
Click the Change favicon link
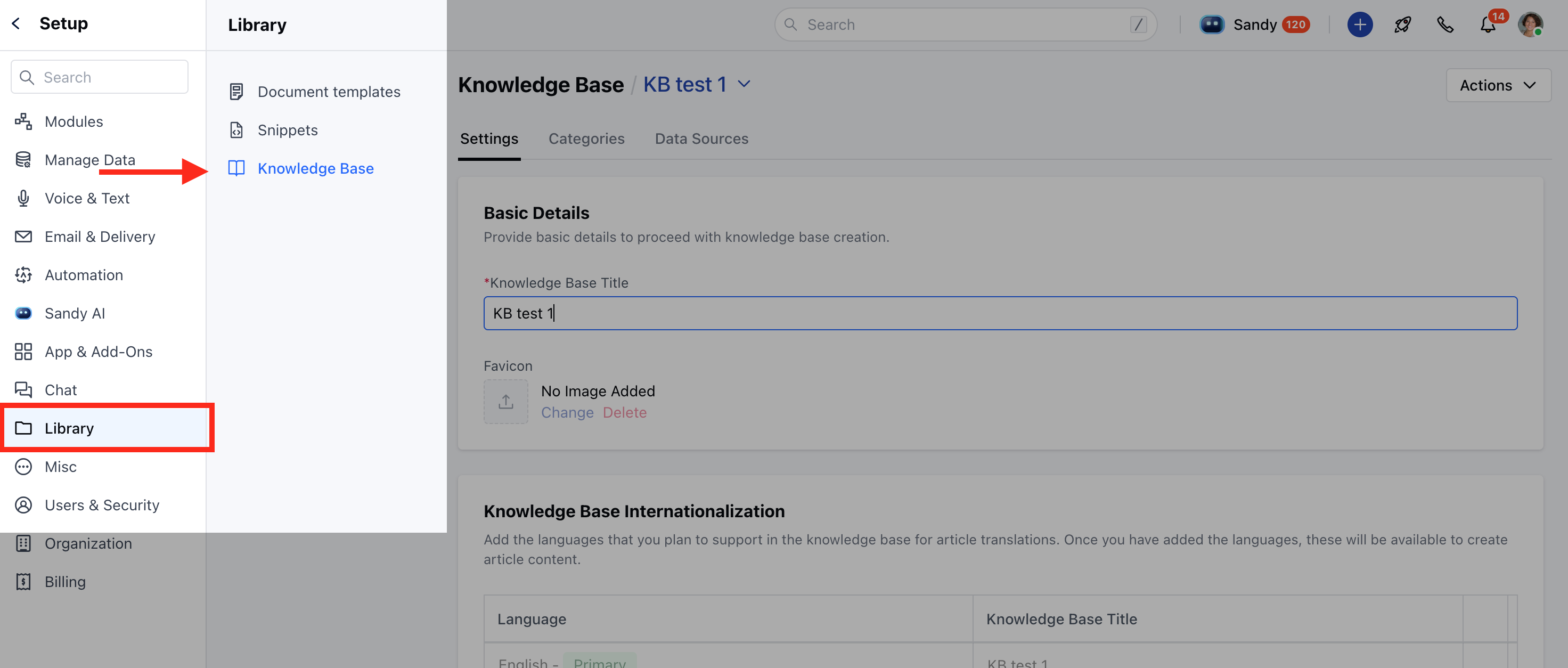pos(567,412)
